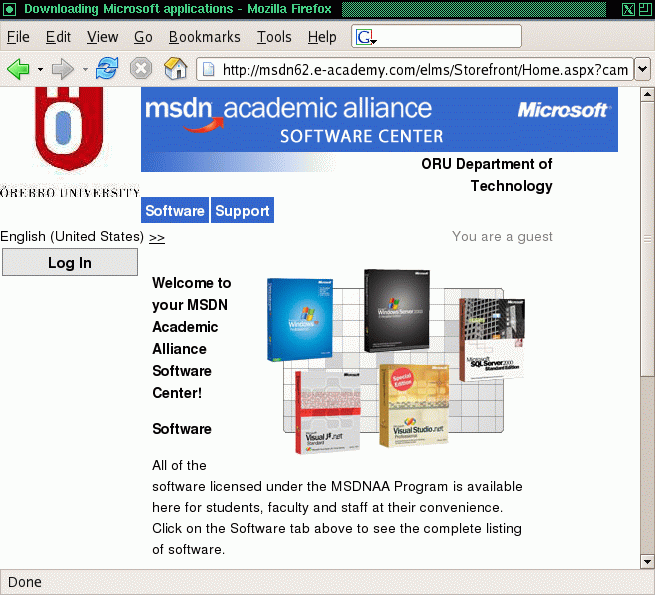Viewport: 655px width, 595px height.
Task: Open the View menu
Action: coord(102,37)
